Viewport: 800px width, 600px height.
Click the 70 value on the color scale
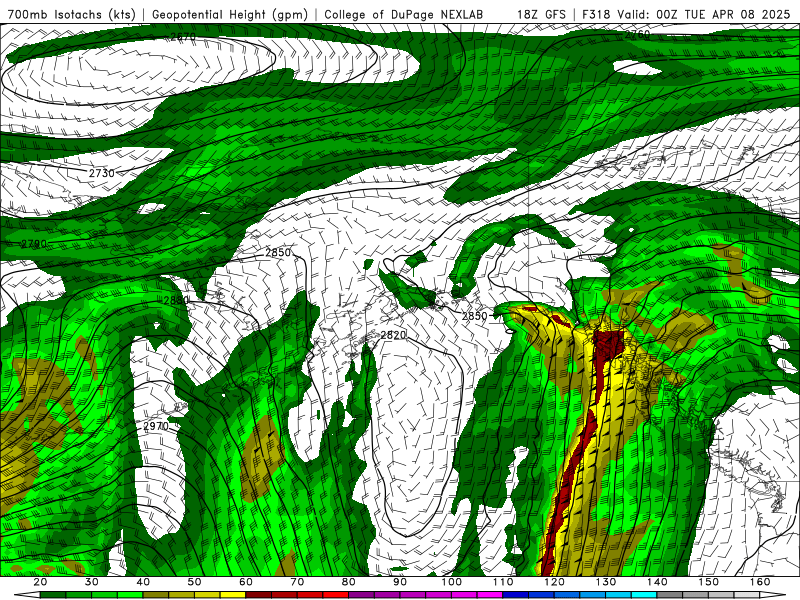coord(297,582)
